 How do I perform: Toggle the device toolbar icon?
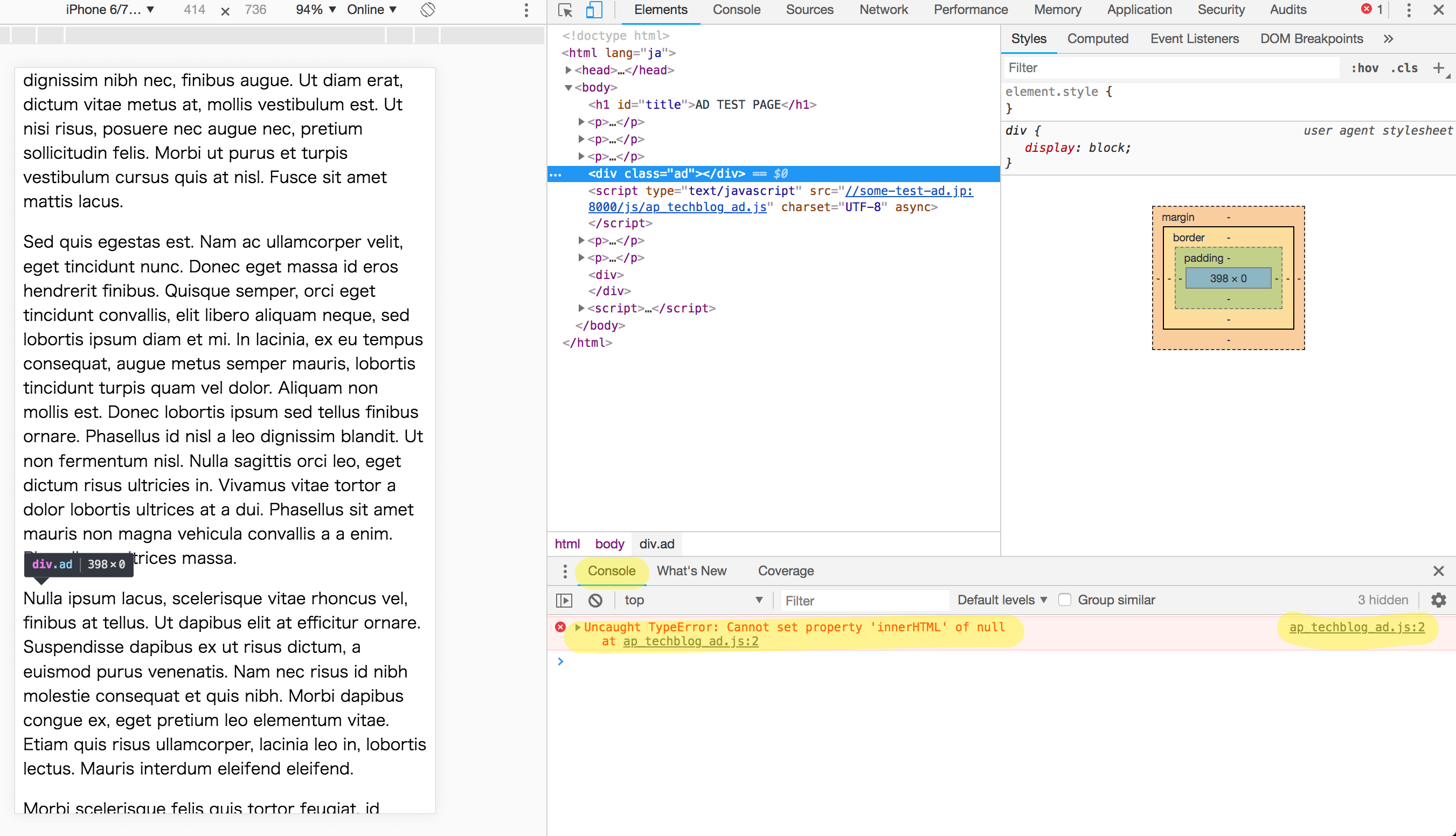coord(593,10)
